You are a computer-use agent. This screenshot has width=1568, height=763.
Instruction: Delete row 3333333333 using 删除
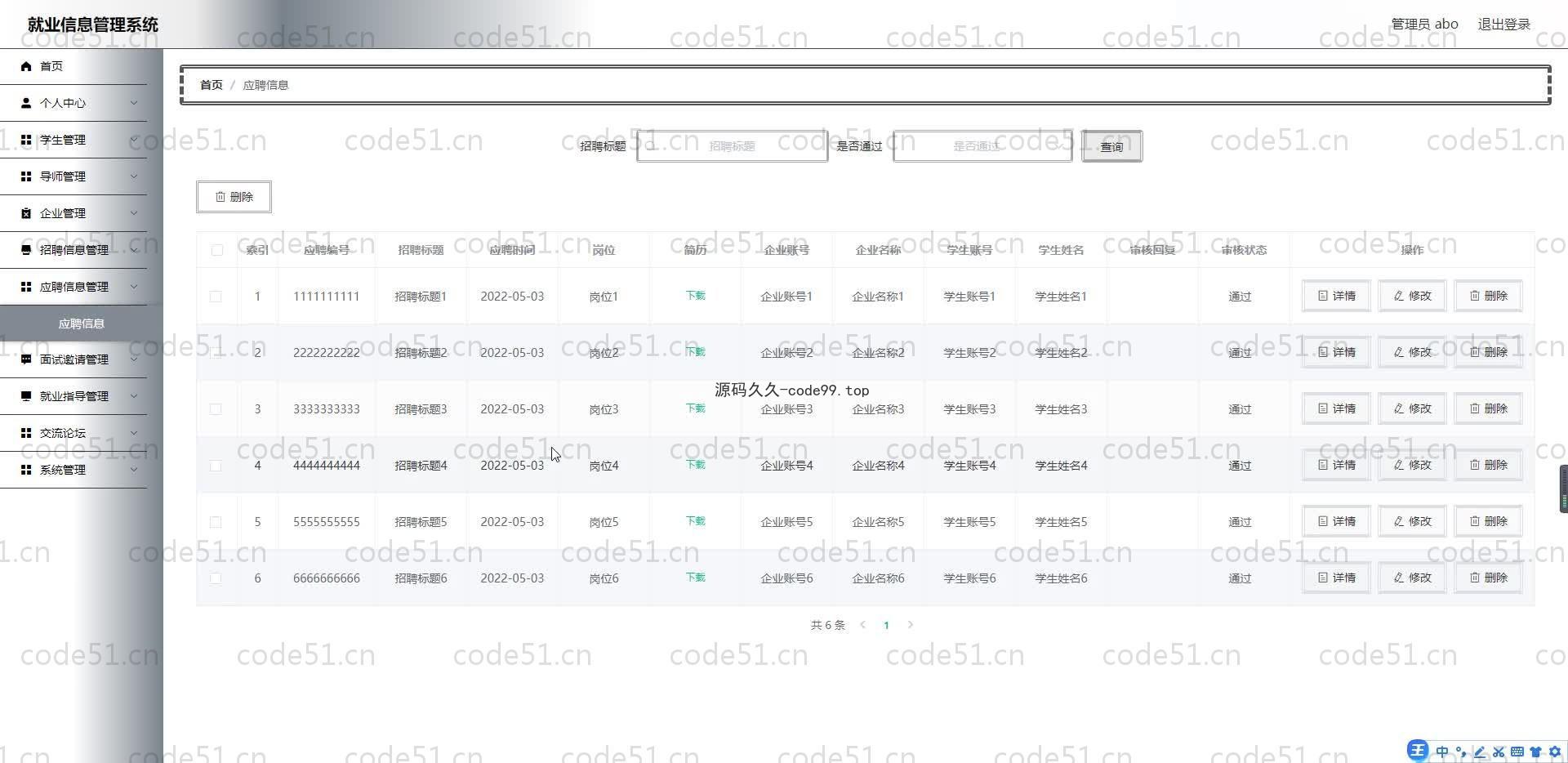(x=1488, y=408)
